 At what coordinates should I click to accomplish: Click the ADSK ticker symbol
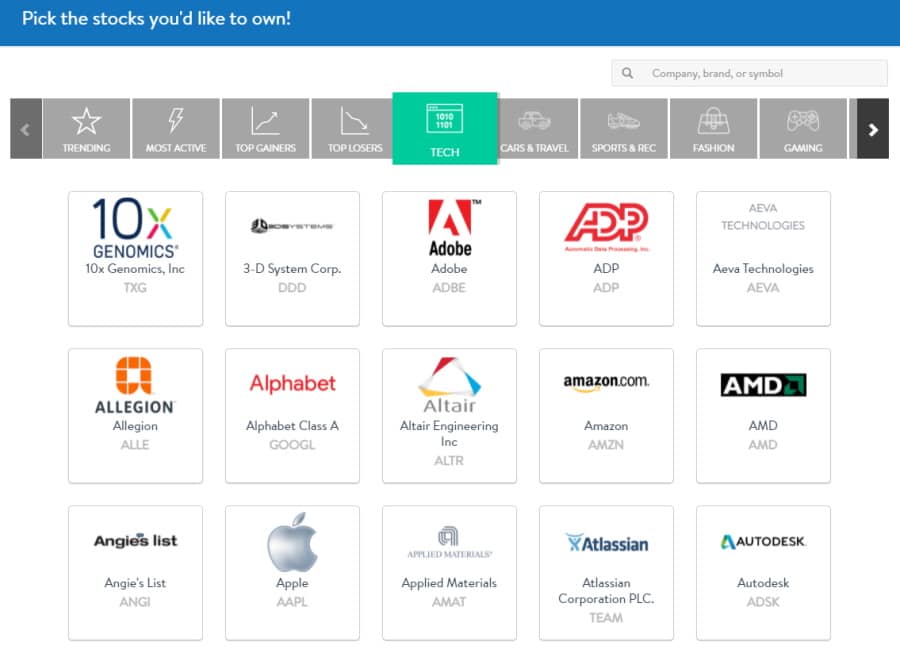(763, 602)
